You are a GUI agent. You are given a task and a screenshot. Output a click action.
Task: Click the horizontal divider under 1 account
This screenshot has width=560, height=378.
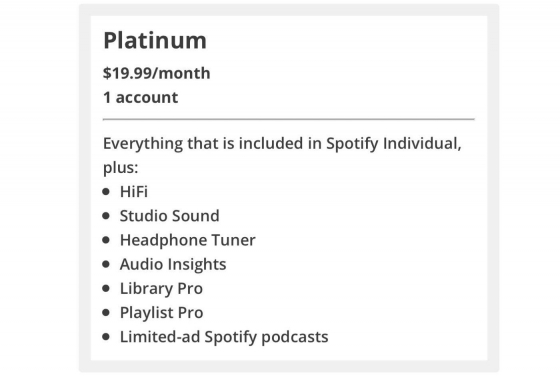[289, 119]
